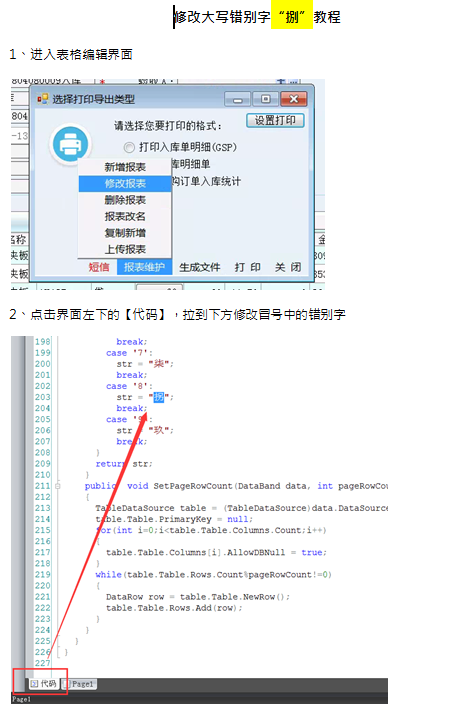Close the 选择打印导出类型 dialog
Viewport: 474px width, 721px height.
coord(294,99)
